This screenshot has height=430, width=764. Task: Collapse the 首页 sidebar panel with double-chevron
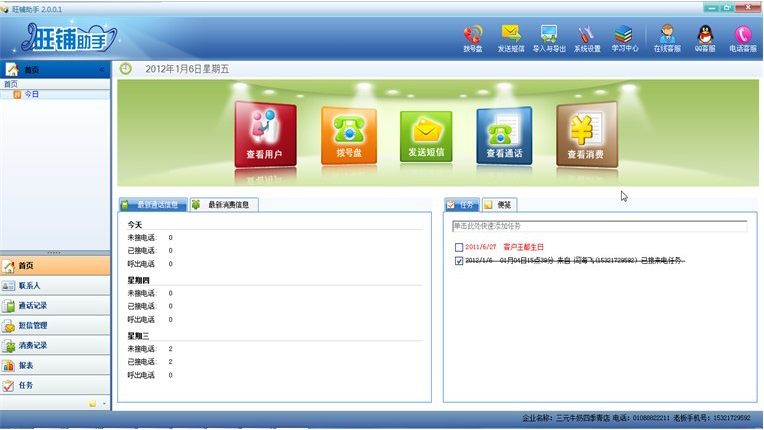point(101,70)
